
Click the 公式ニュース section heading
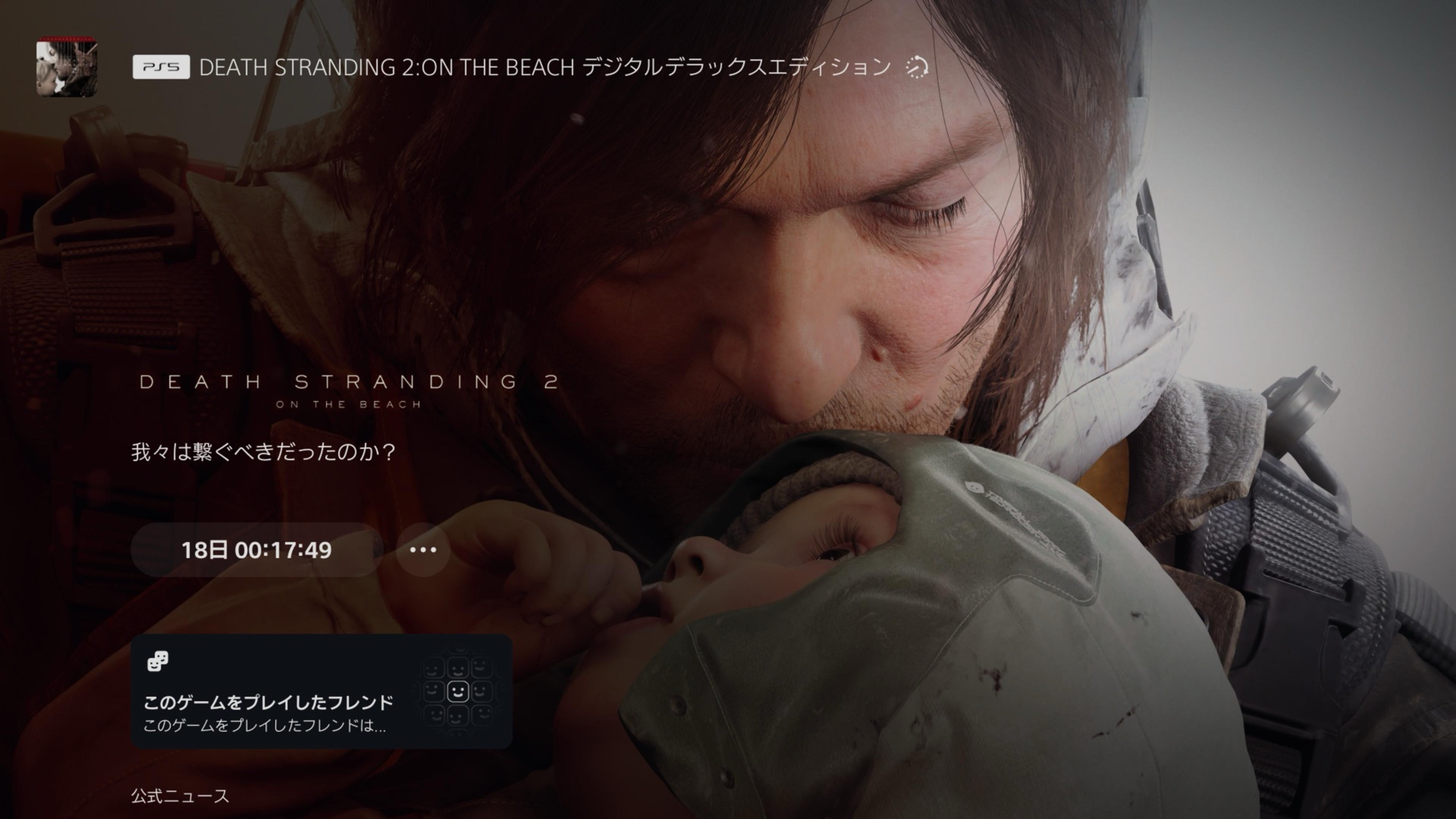point(180,796)
